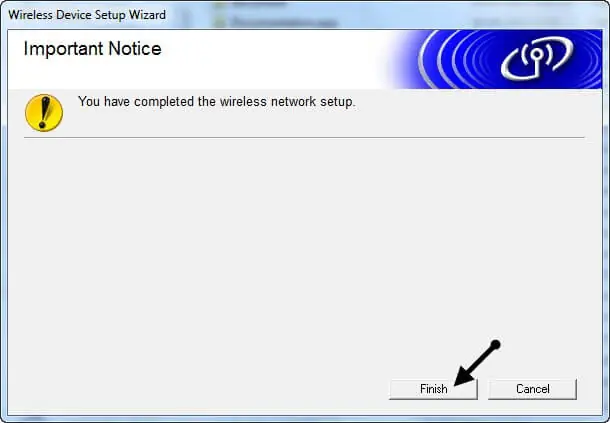
Task: Click the word "Important" in heading
Action: click(64, 49)
